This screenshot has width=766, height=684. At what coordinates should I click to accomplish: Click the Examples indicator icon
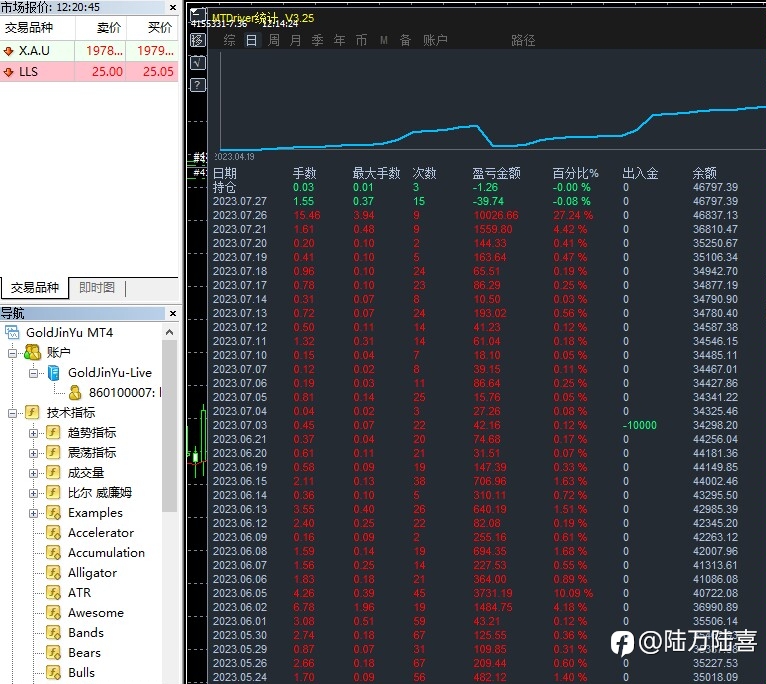click(x=53, y=513)
